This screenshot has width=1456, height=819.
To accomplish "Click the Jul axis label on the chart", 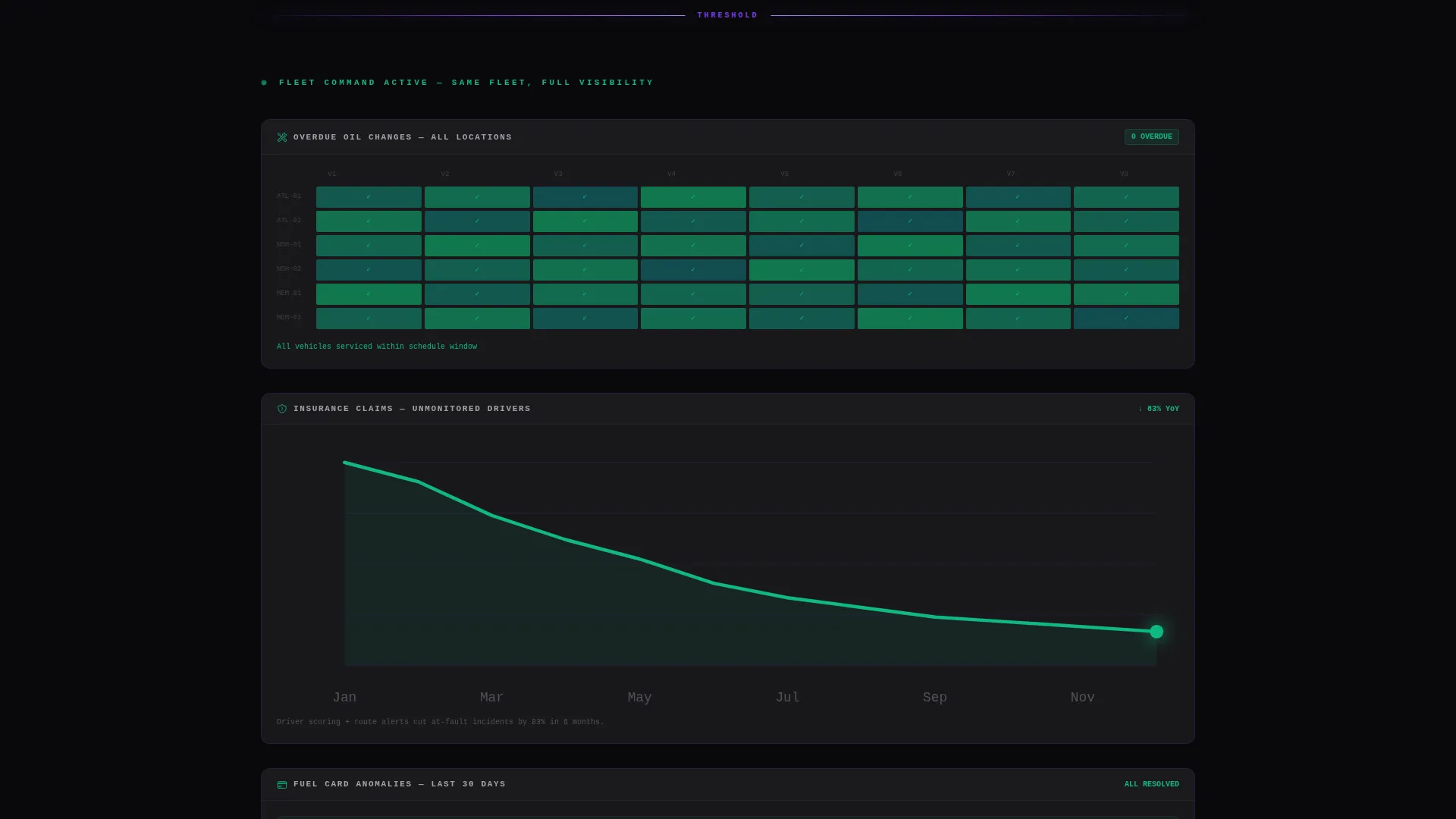I will 787,697.
